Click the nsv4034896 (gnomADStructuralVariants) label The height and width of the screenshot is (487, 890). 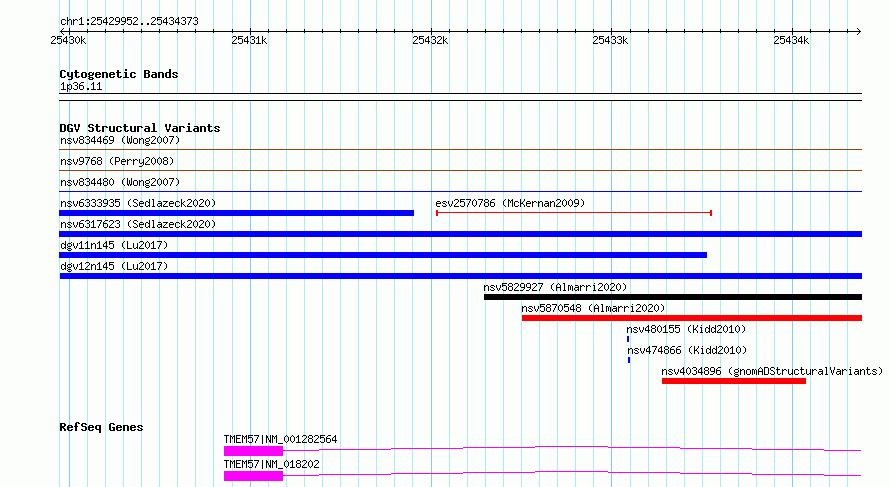pos(773,371)
